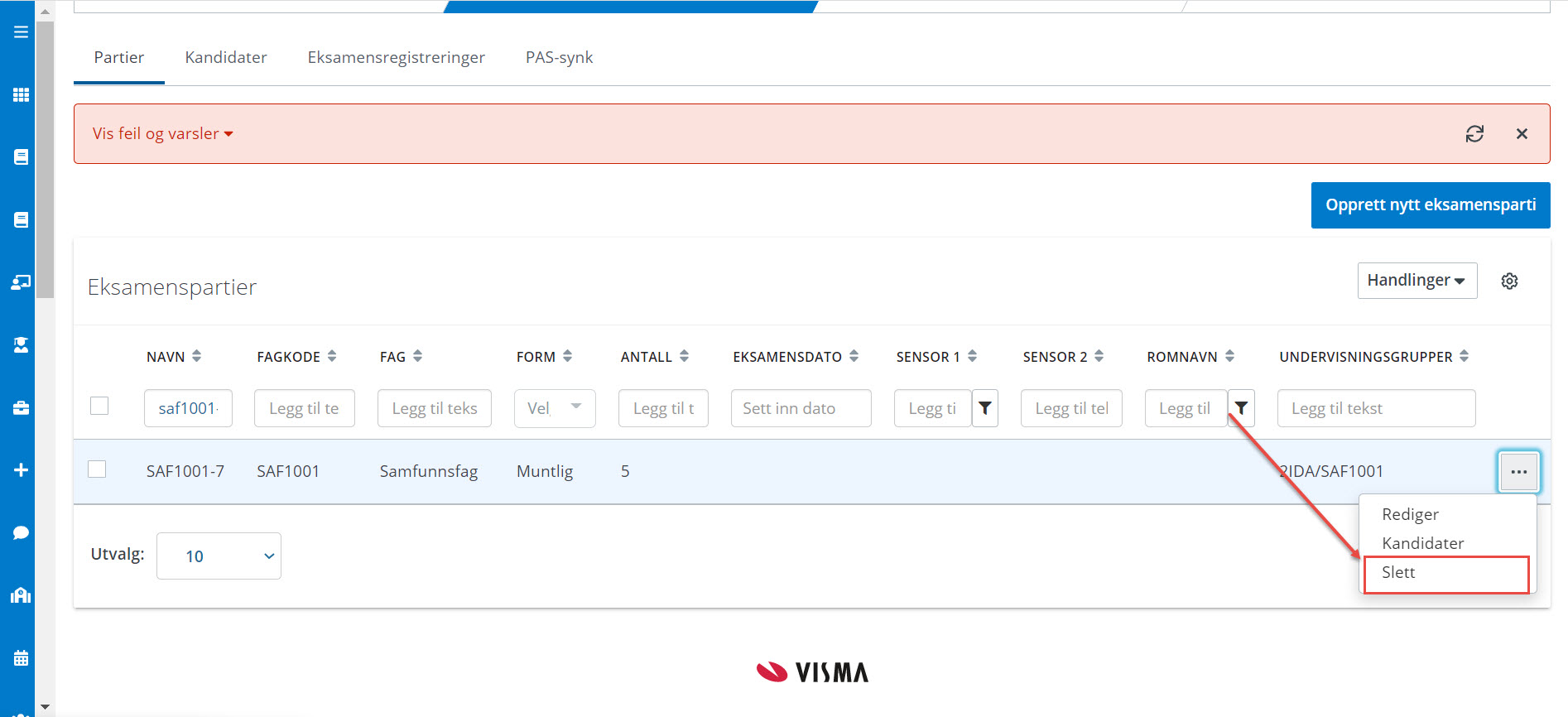
Task: Choose Rediger in the context menu
Action: 1410,514
